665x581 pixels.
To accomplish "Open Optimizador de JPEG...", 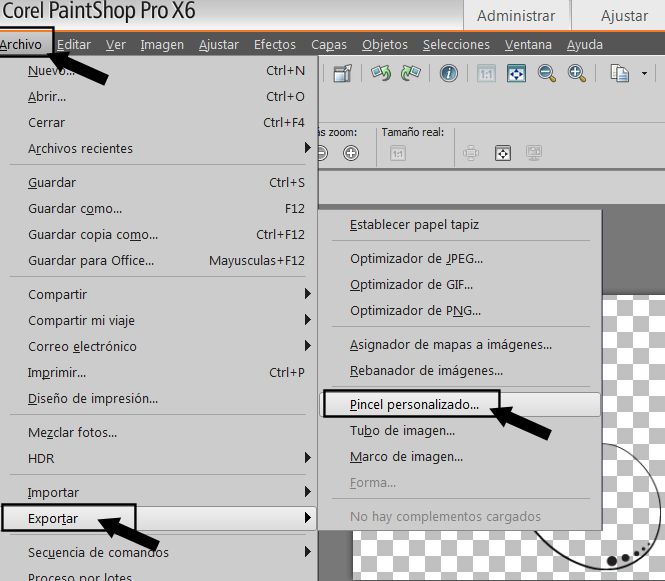I will pyautogui.click(x=461, y=259).
